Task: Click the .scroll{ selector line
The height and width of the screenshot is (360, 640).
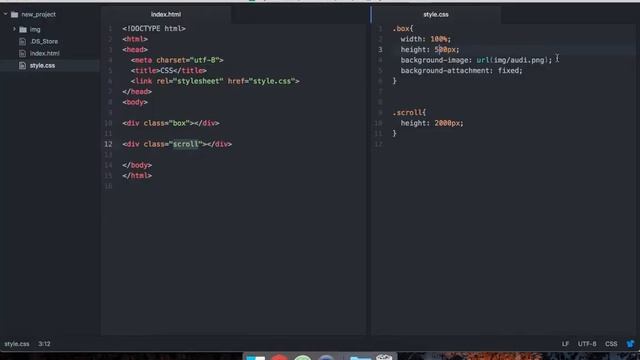Action: (x=409, y=113)
